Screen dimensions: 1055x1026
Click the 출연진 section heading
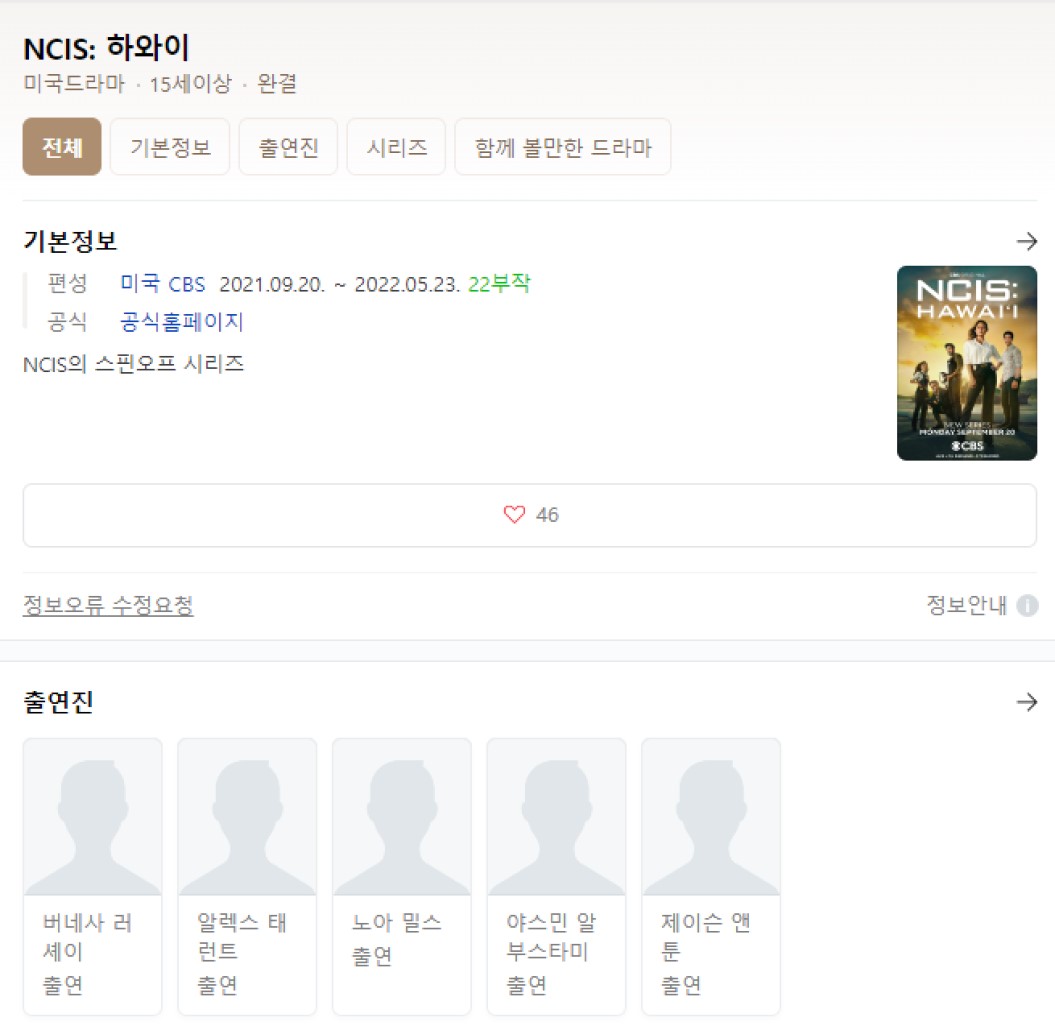[59, 702]
